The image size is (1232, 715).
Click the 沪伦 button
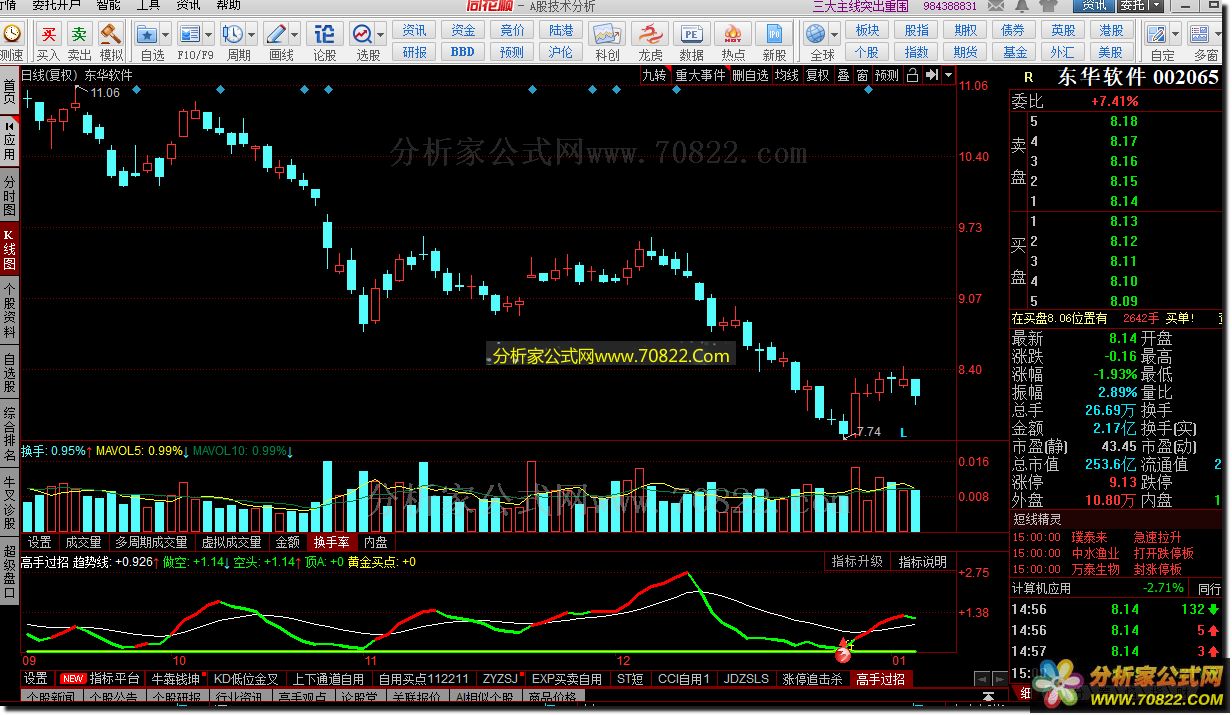tap(560, 52)
